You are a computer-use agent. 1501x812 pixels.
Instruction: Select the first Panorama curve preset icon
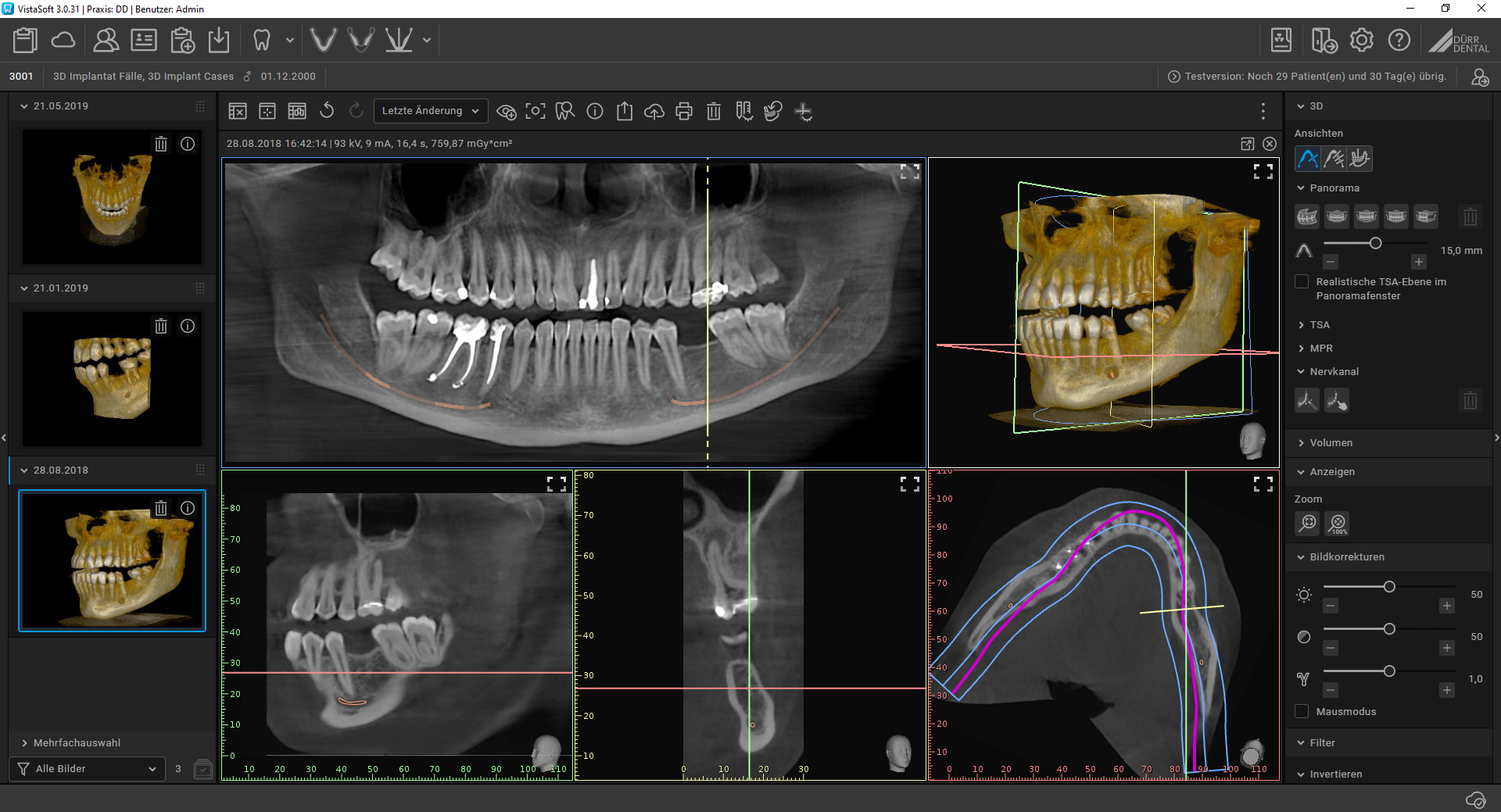(1307, 216)
